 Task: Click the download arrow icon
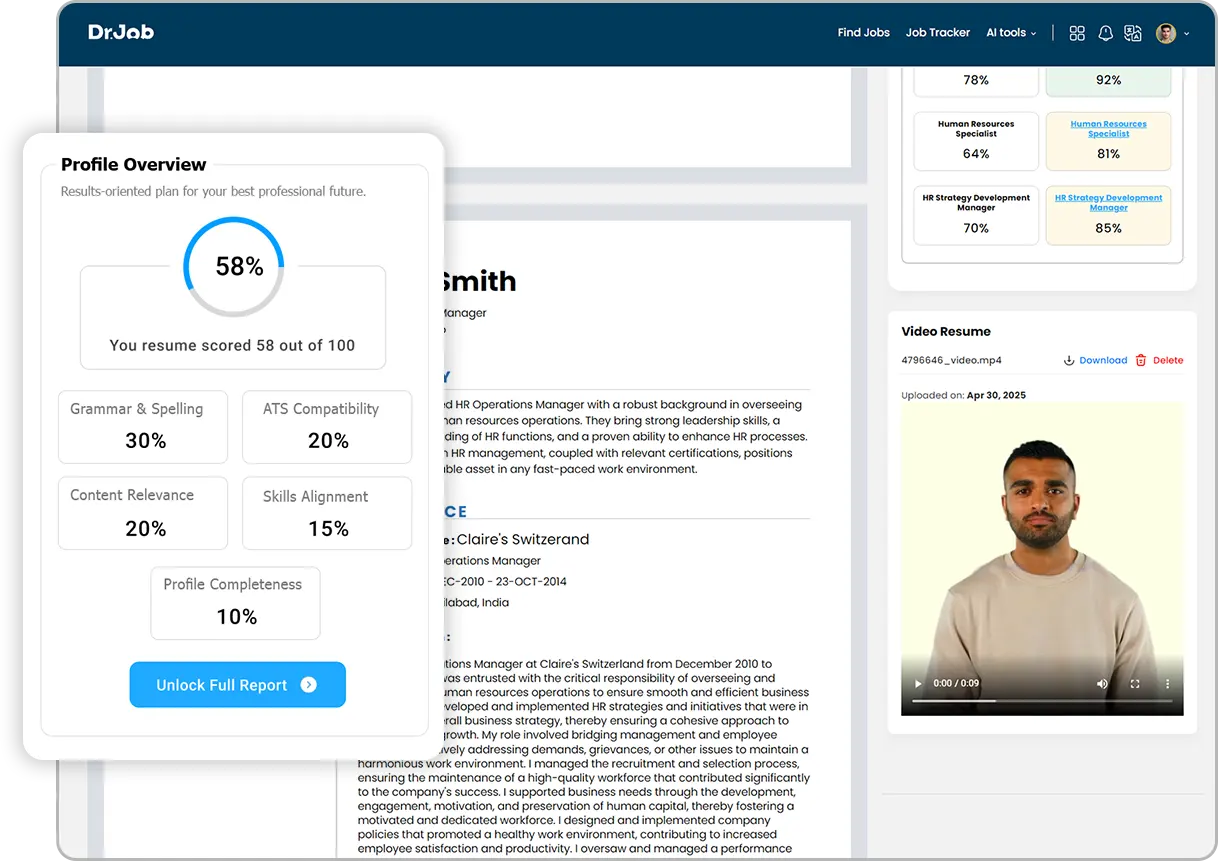[1068, 360]
